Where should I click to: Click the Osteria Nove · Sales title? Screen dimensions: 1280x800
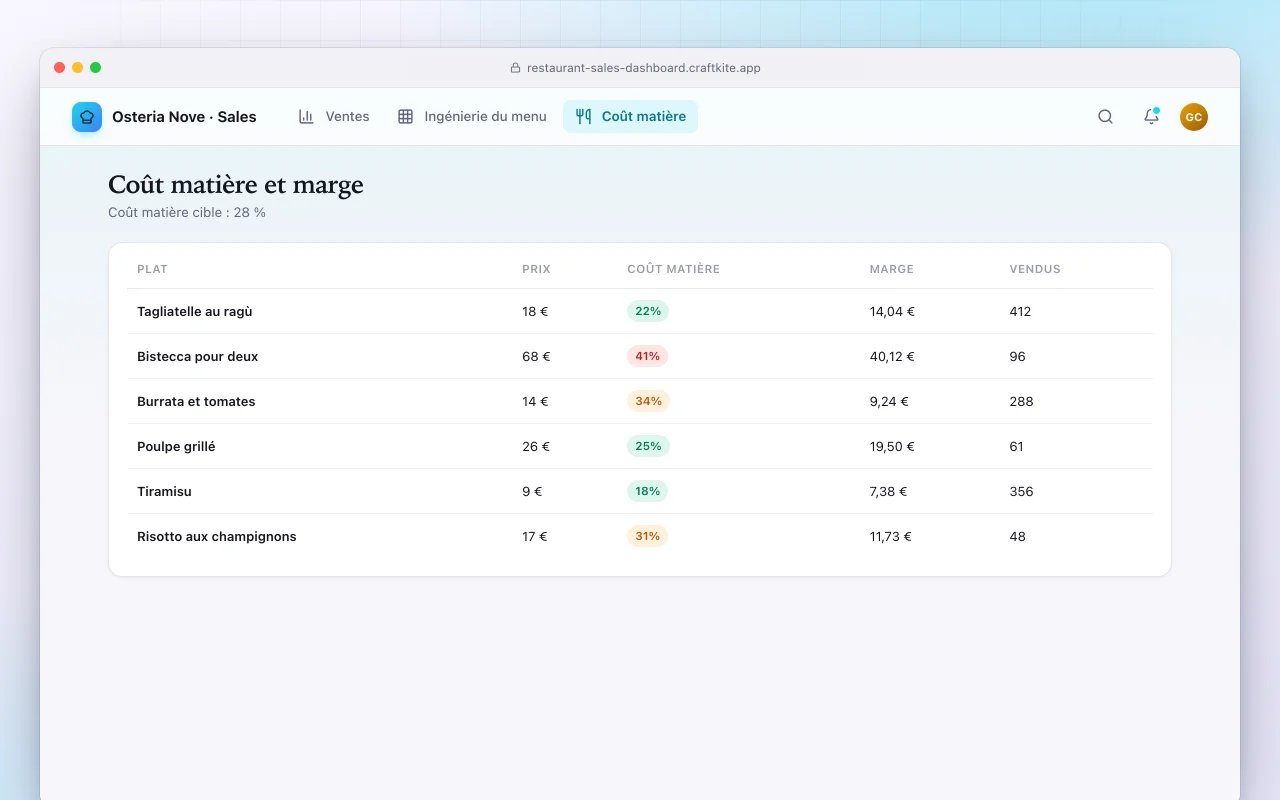click(184, 117)
